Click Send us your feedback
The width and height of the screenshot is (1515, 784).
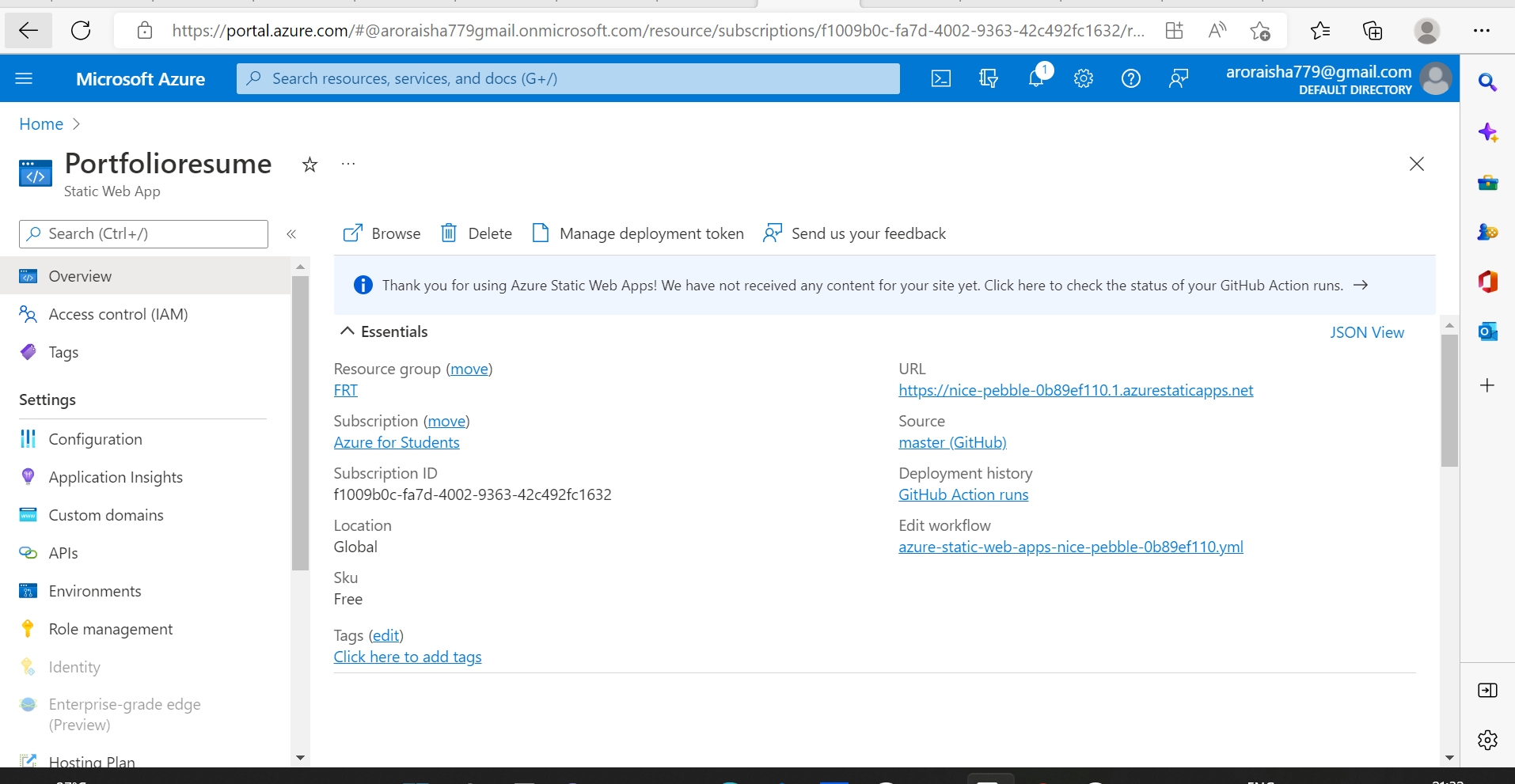coord(854,233)
